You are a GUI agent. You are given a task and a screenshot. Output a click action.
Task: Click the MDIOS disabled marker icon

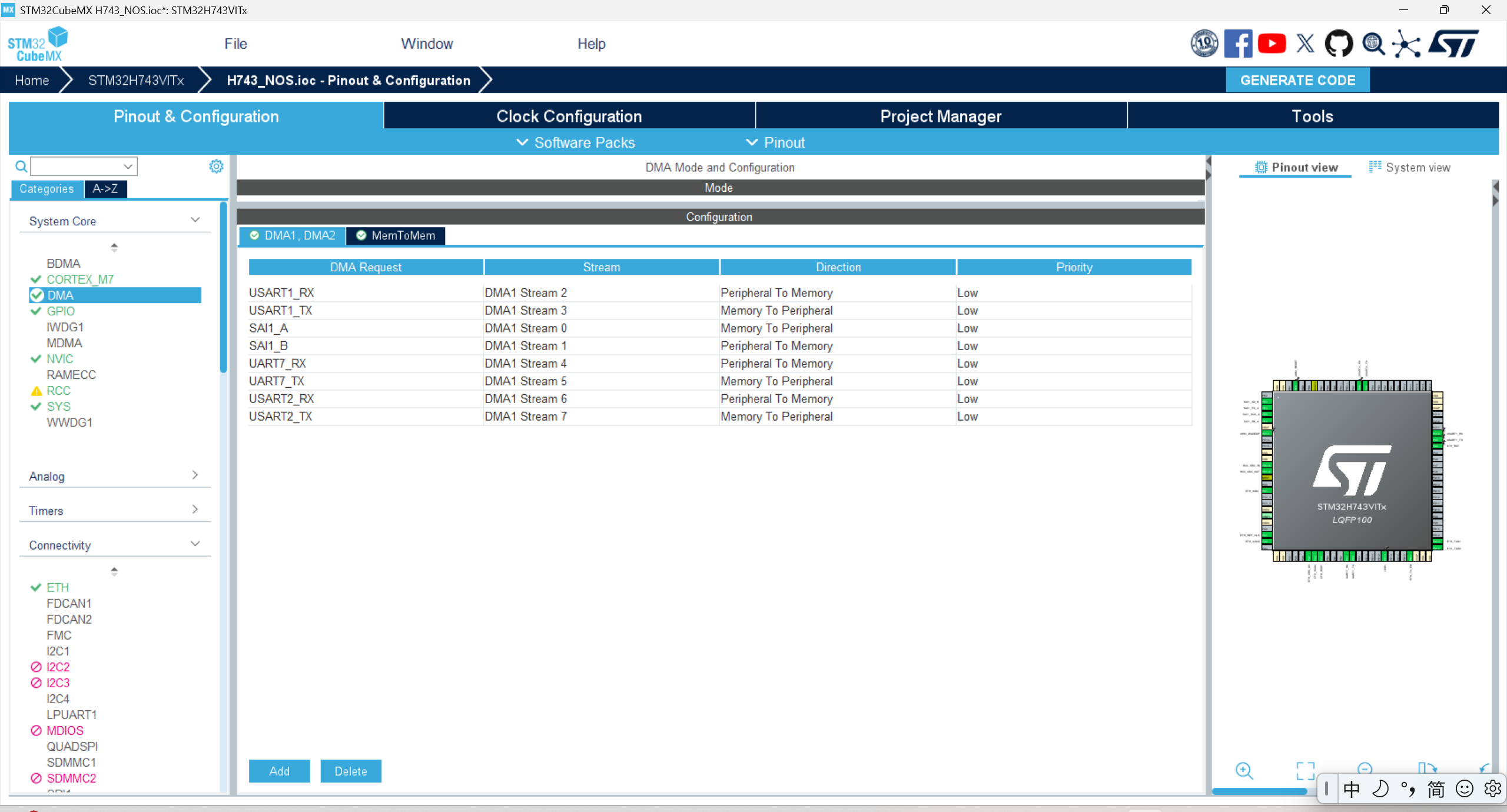point(36,730)
